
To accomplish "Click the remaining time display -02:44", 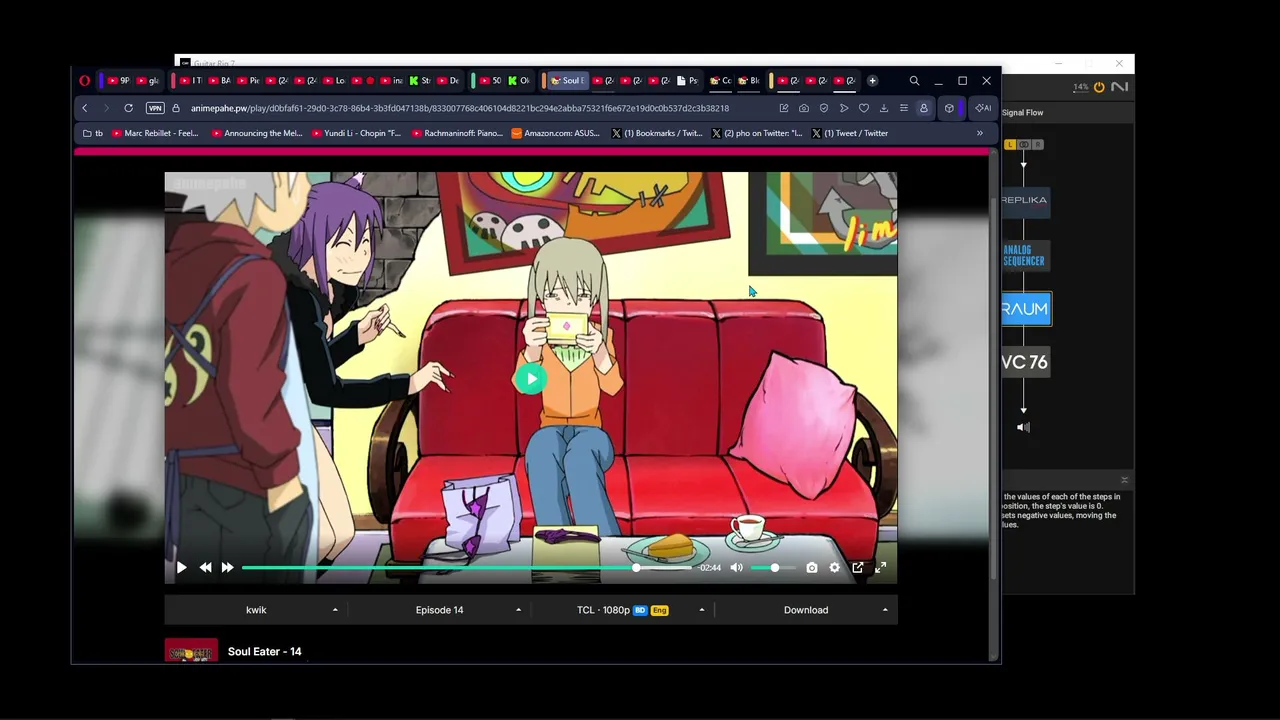I will (710, 567).
